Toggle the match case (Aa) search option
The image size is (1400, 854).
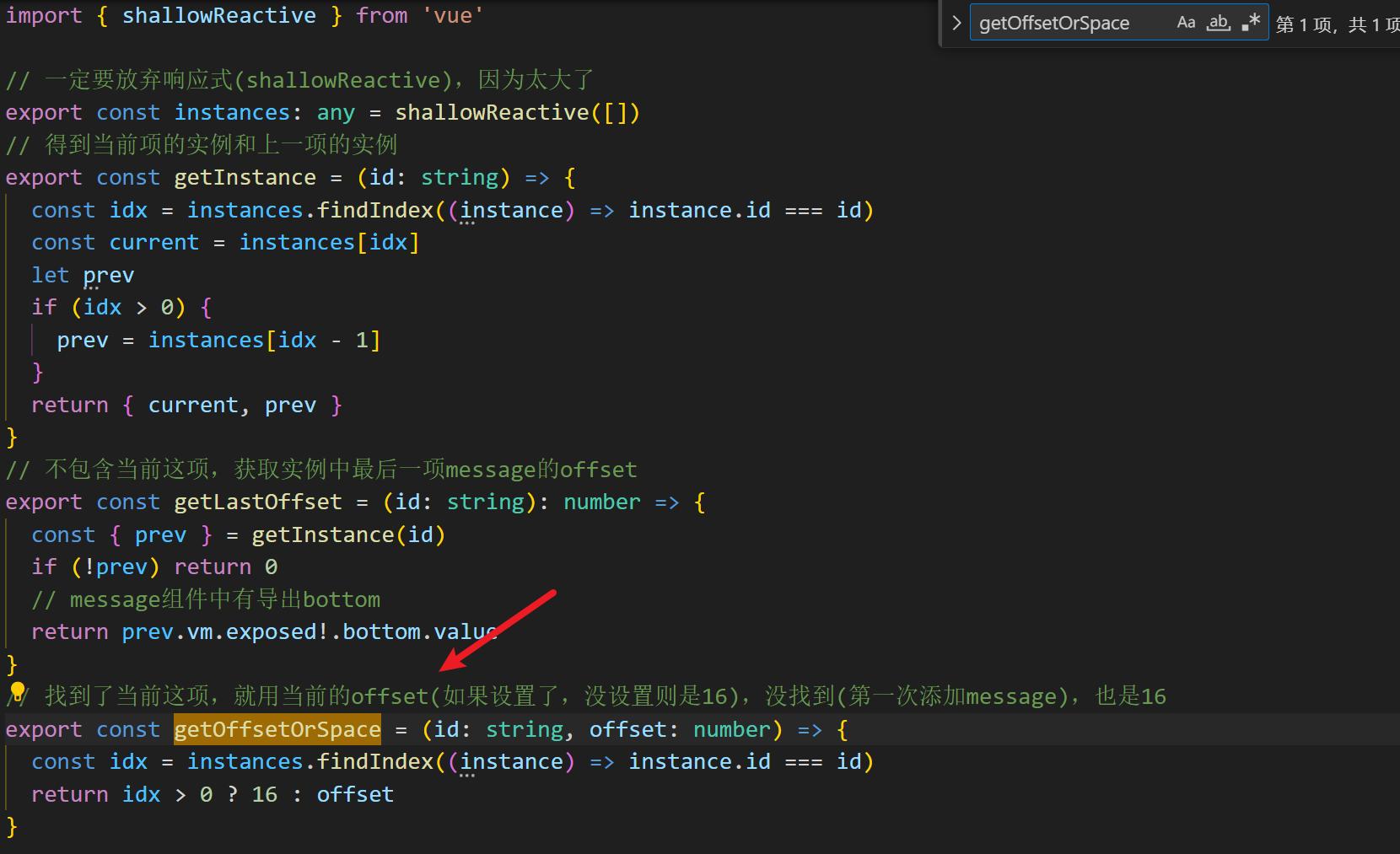click(1186, 23)
